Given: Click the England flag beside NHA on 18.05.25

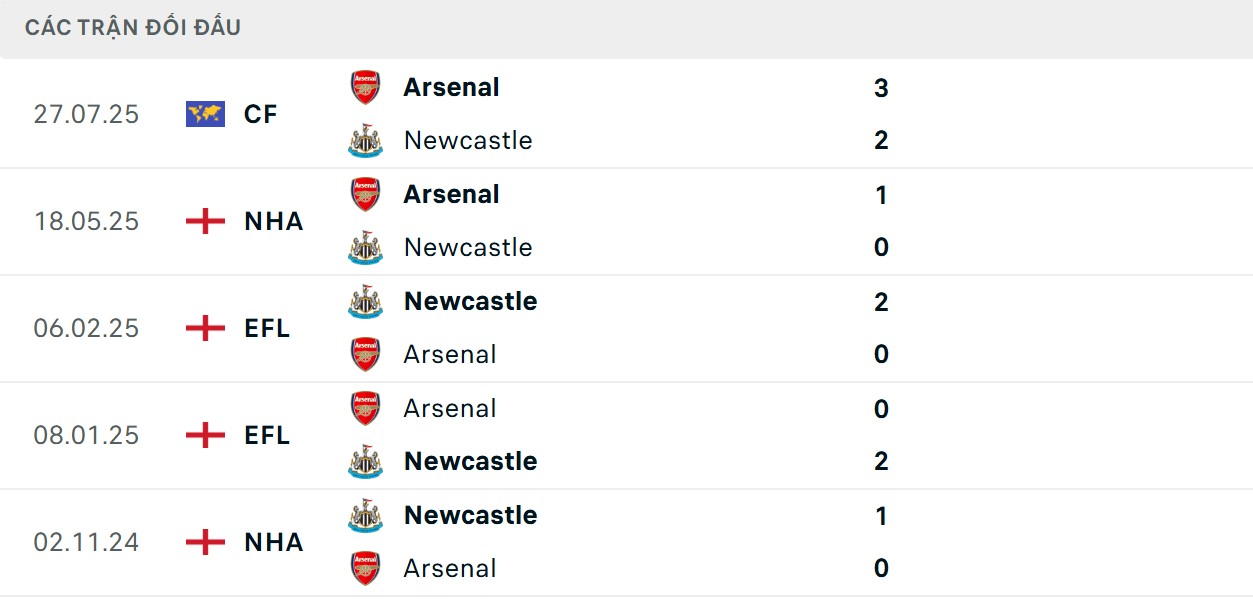Looking at the screenshot, I should point(204,221).
